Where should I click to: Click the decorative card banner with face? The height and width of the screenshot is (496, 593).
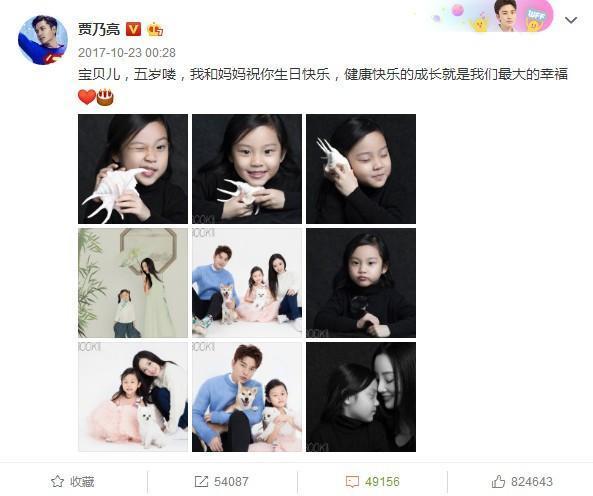point(492,16)
